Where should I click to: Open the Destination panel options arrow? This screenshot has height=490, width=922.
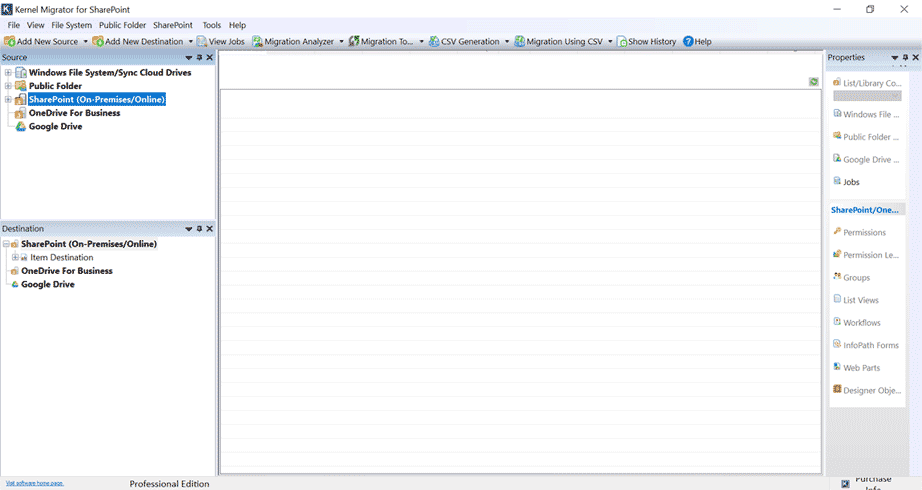pyautogui.click(x=189, y=229)
